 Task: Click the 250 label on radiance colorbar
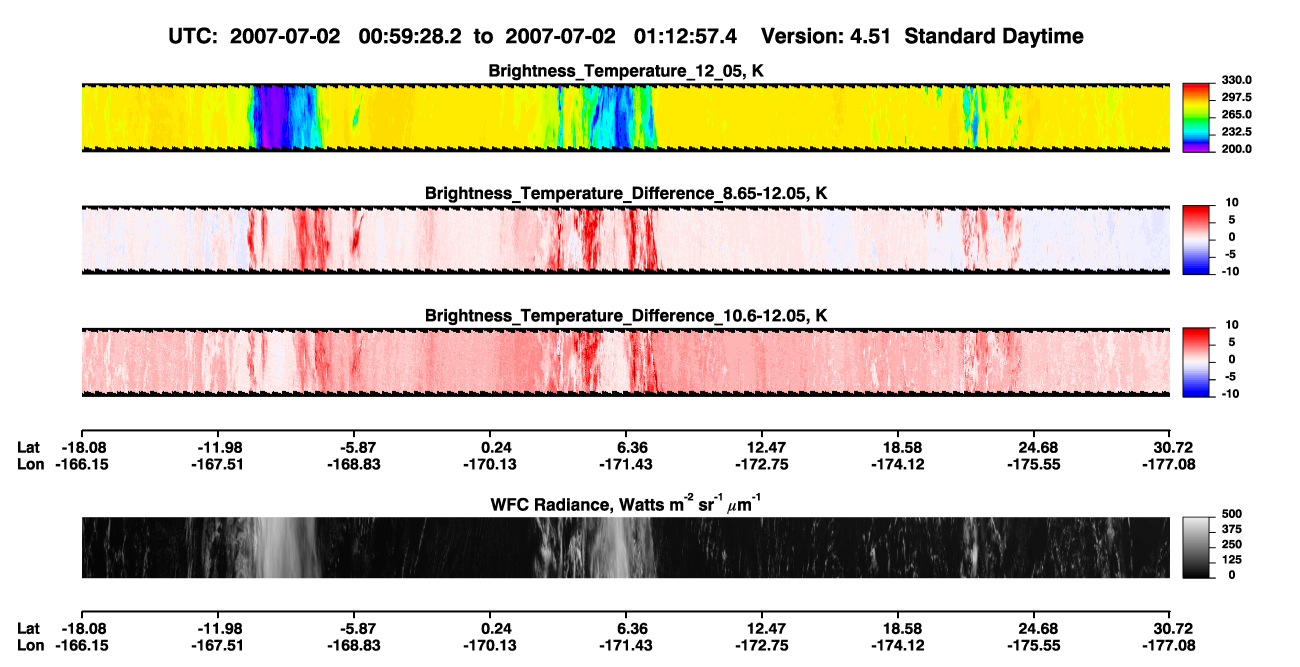[1230, 544]
